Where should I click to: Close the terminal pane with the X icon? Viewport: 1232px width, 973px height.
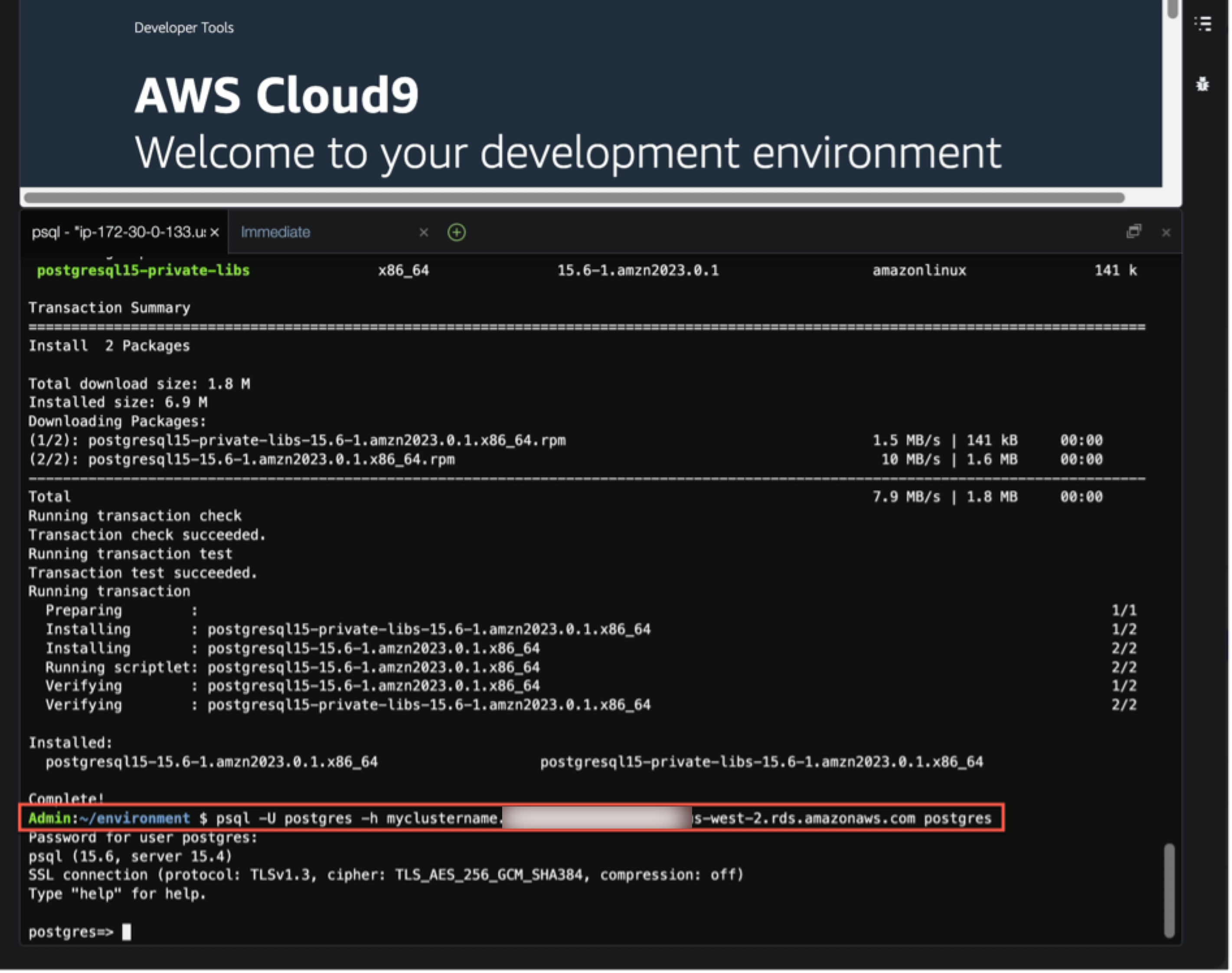[1166, 232]
